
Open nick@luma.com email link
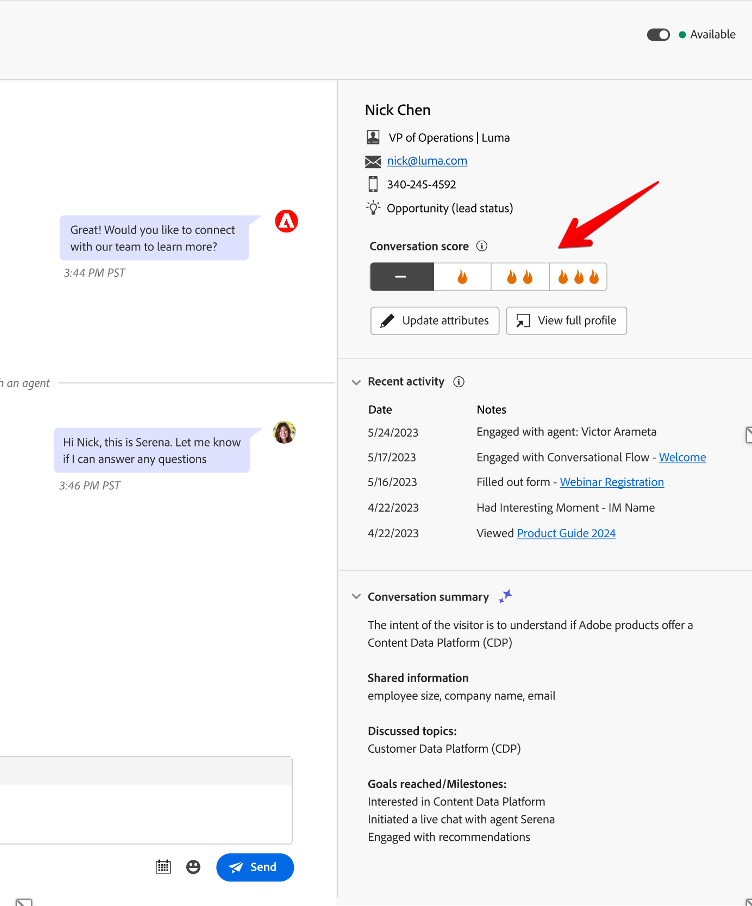[x=427, y=161]
